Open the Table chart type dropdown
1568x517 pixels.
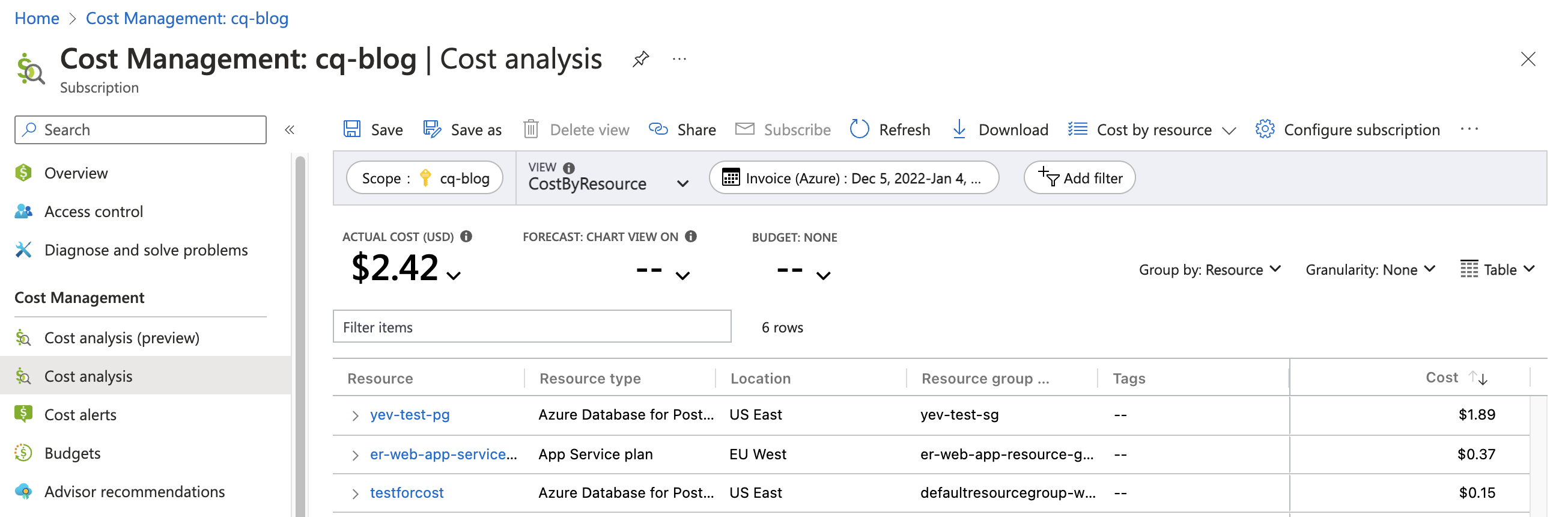coord(1497,269)
